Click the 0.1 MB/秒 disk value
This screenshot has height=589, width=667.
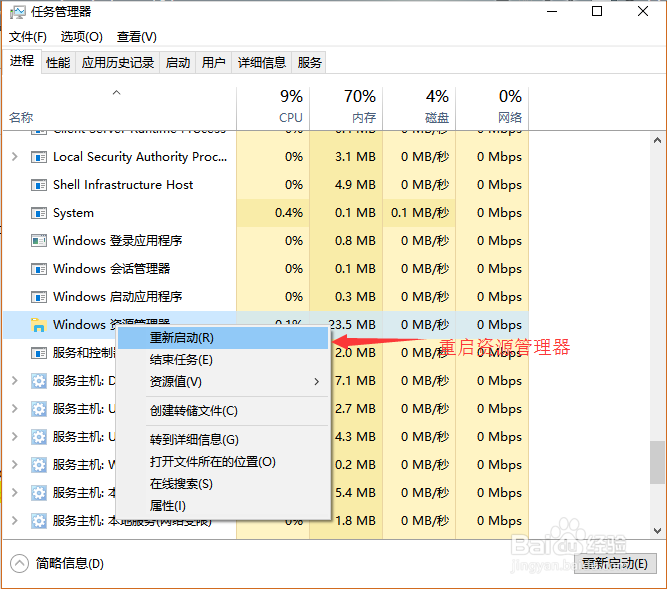[420, 213]
